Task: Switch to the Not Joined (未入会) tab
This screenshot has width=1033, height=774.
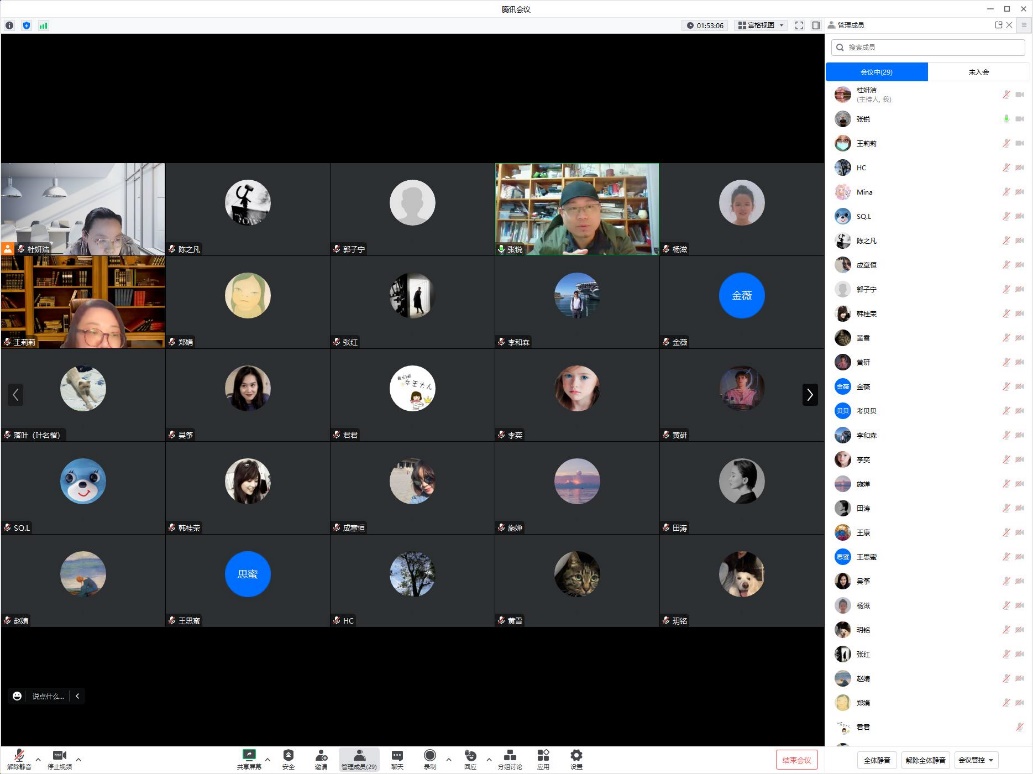Action: (978, 72)
